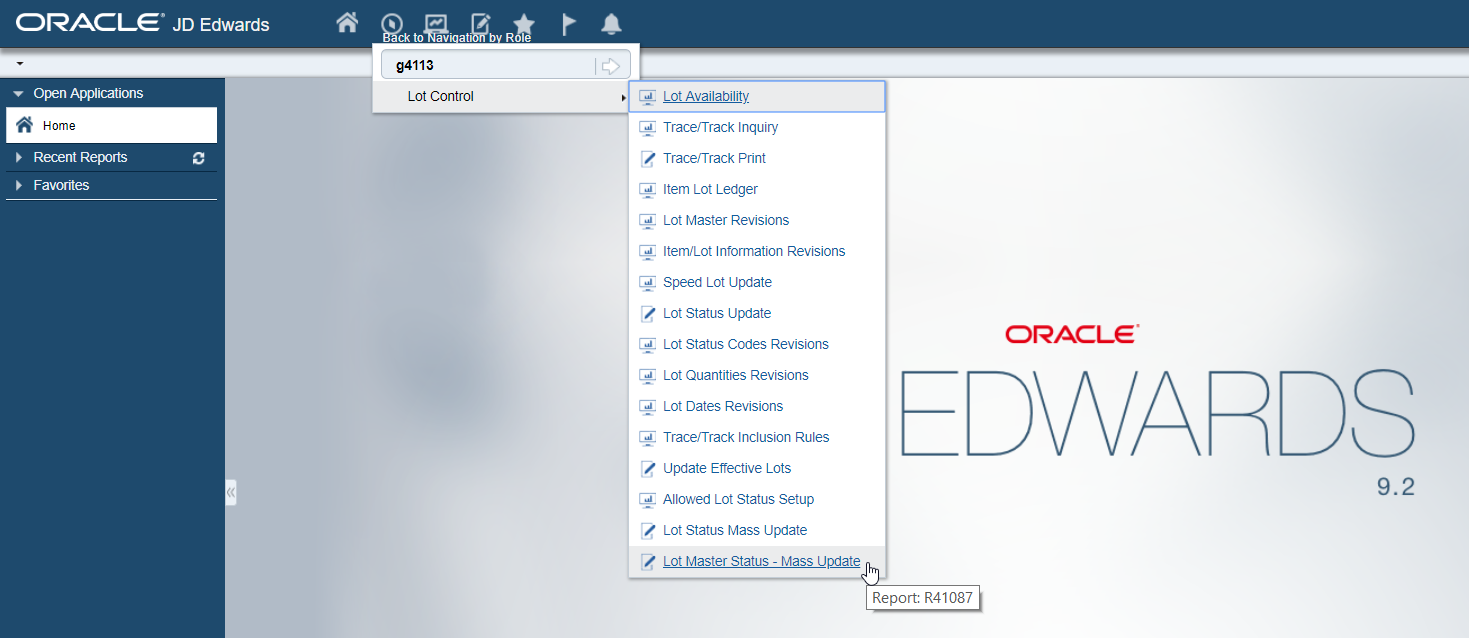Click the Oracle JD Edwards logo

[143, 23]
